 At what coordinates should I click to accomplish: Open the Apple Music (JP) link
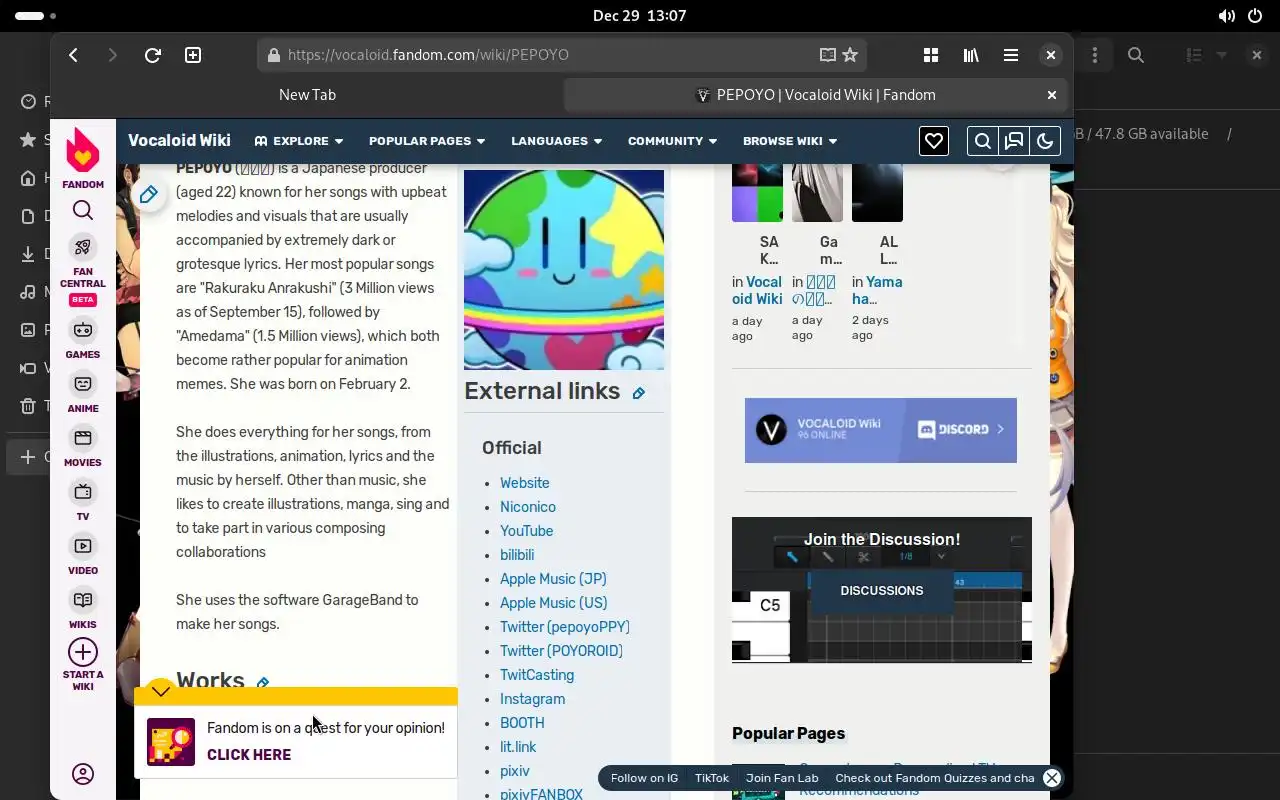pos(553,579)
